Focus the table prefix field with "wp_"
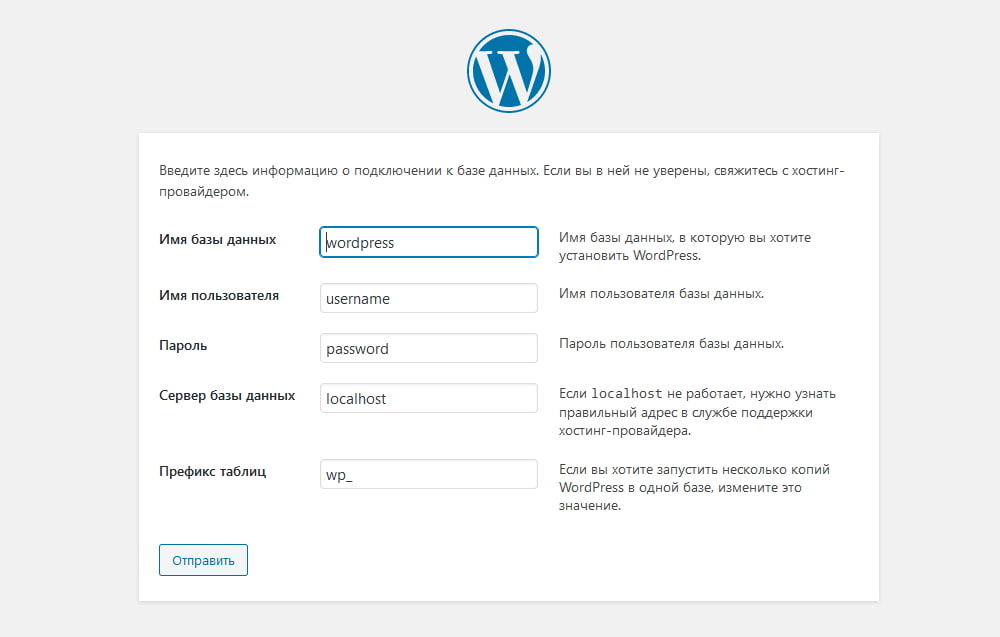Screen dimensions: 1000x637 (x=428, y=475)
